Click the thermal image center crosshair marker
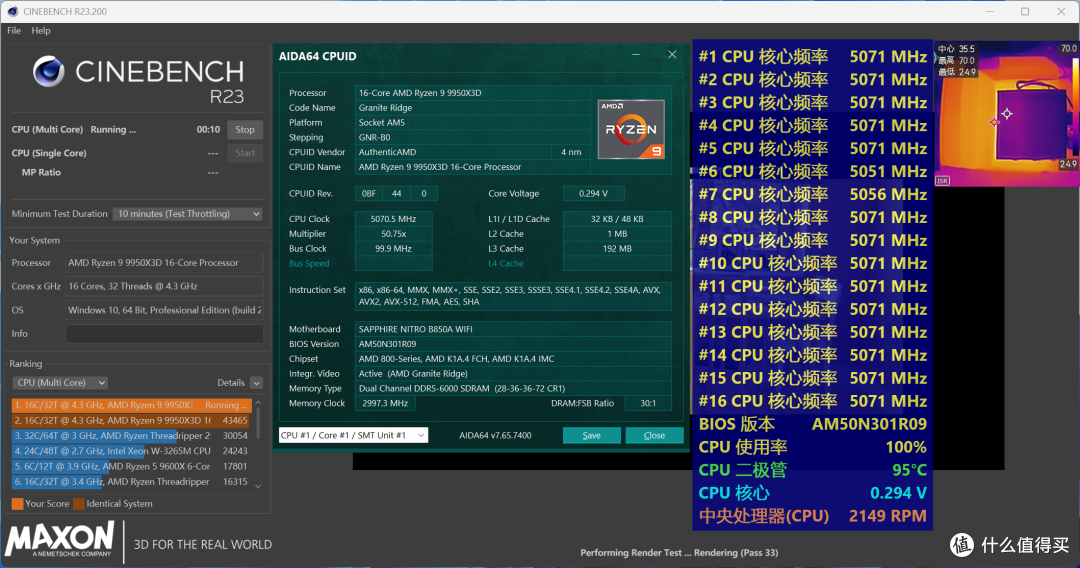Image resolution: width=1080 pixels, height=568 pixels. tap(1007, 114)
